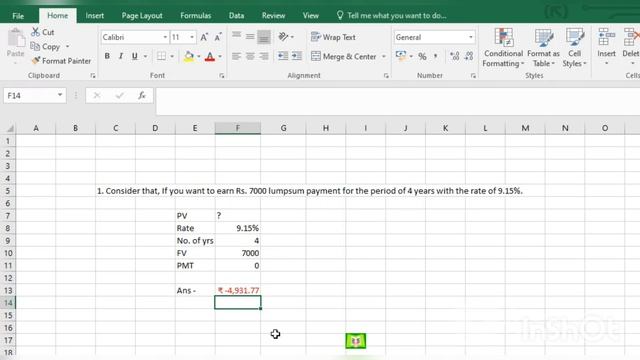Select the Ans cell showing -4,931.77
This screenshot has height=360, width=640.
238,290
